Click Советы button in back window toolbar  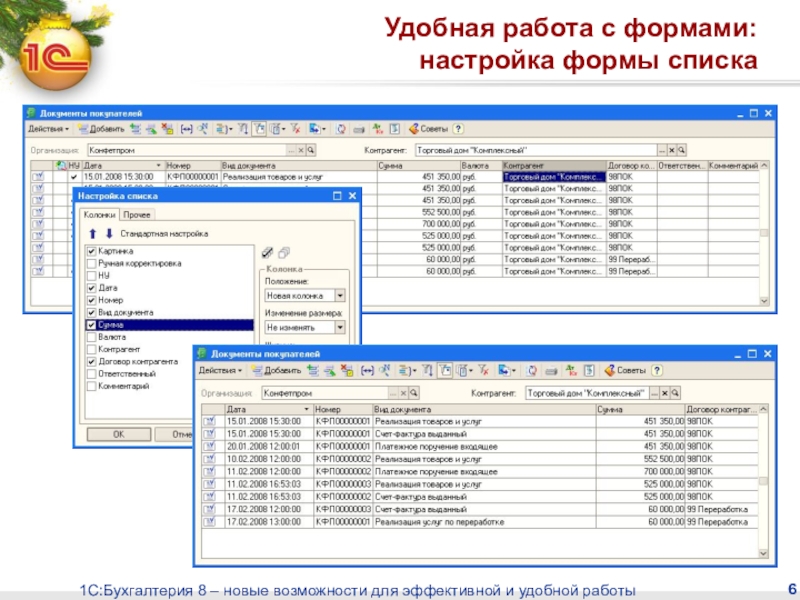[x=429, y=129]
